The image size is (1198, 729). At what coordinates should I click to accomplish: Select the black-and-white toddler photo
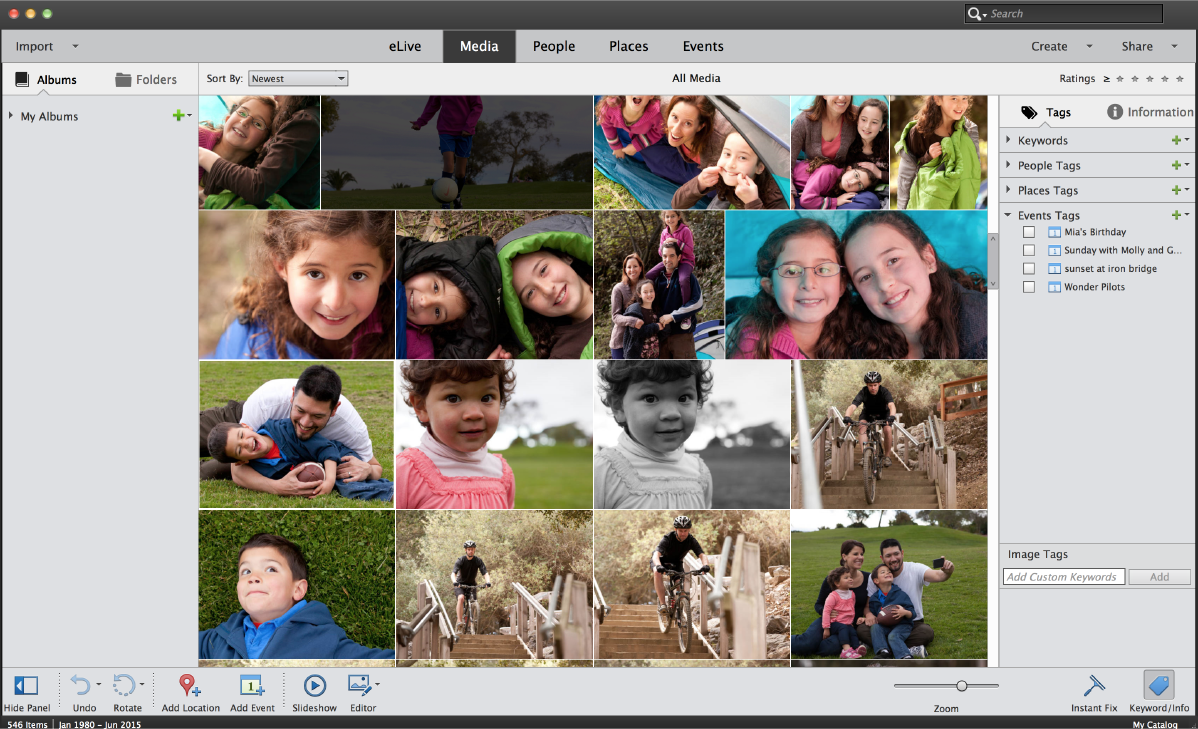point(691,434)
